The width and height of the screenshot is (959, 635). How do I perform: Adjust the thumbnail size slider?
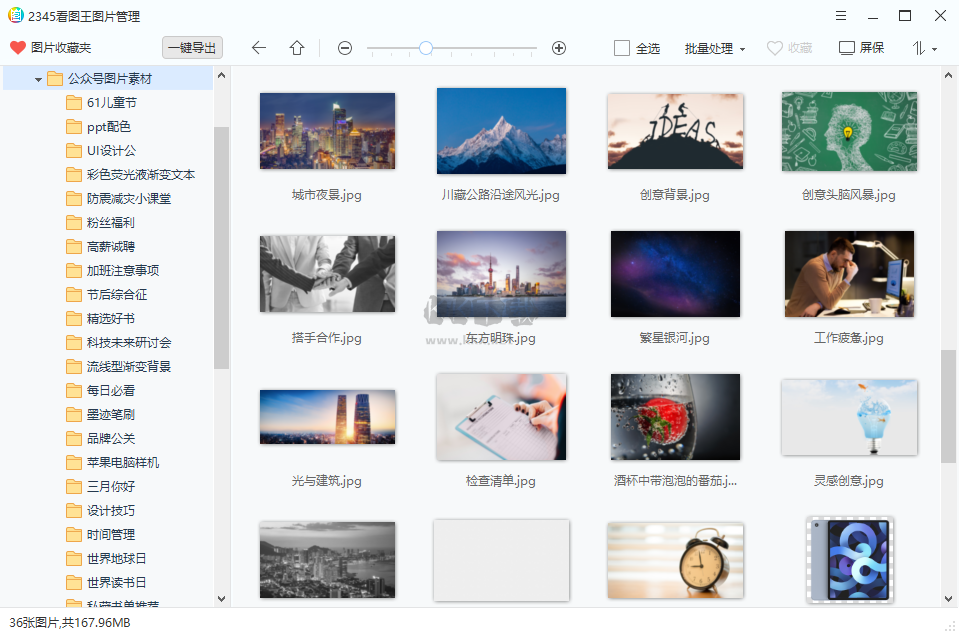[426, 47]
